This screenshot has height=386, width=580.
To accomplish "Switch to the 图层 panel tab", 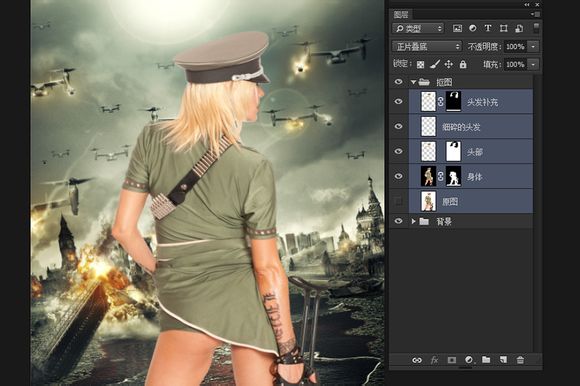I will 401,14.
